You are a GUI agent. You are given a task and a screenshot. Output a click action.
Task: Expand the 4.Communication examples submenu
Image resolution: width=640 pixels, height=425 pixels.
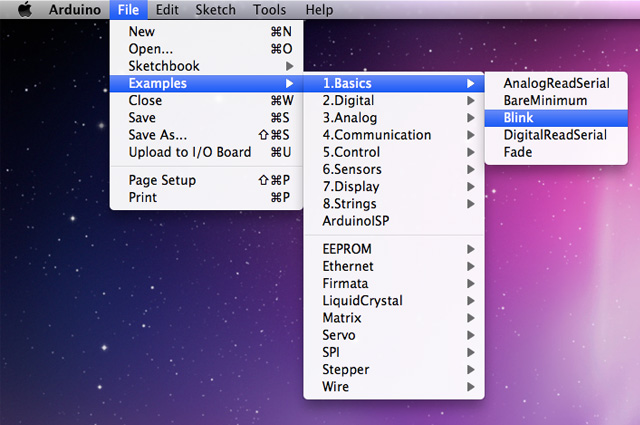click(376, 135)
